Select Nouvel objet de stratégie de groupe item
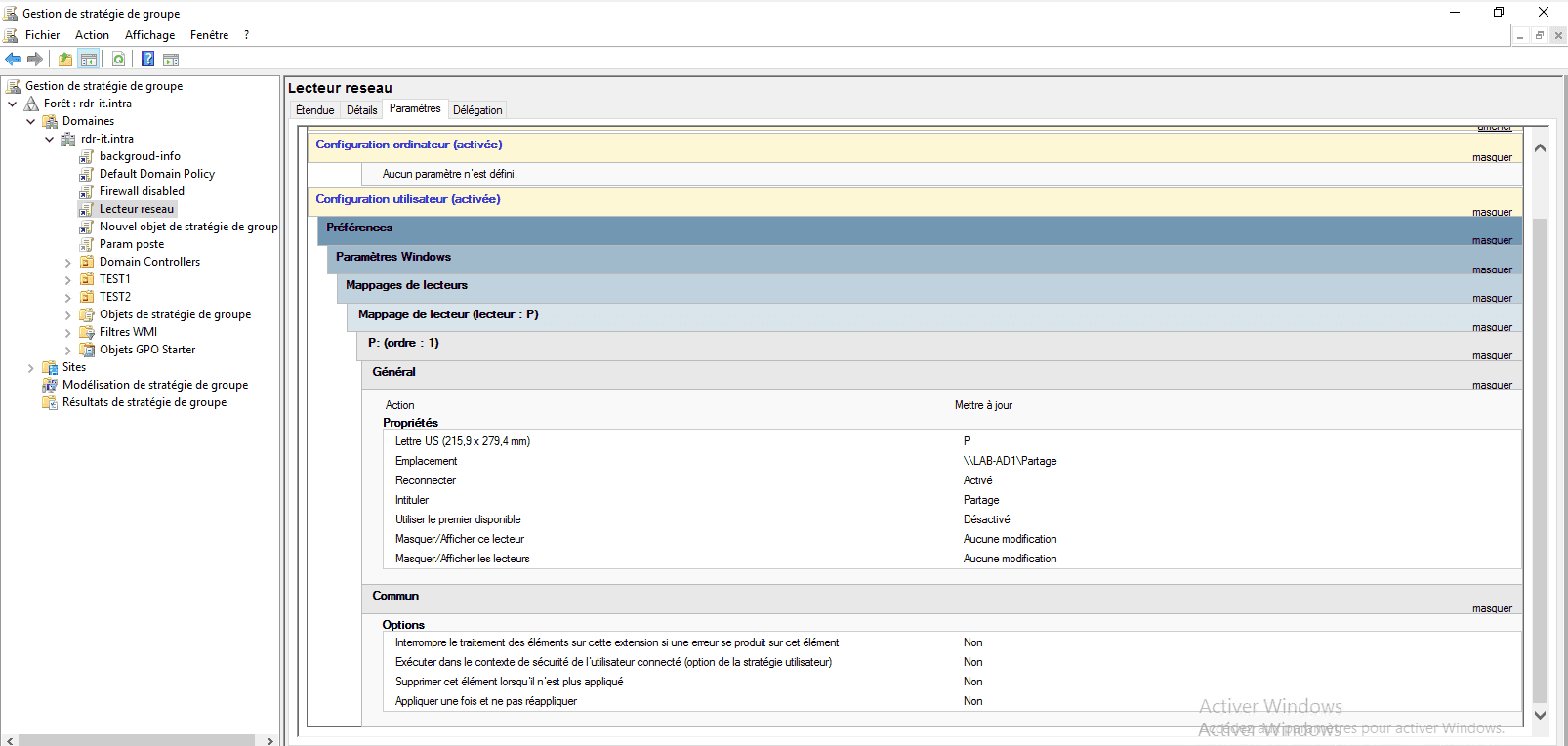The width and height of the screenshot is (1568, 746). coord(188,227)
